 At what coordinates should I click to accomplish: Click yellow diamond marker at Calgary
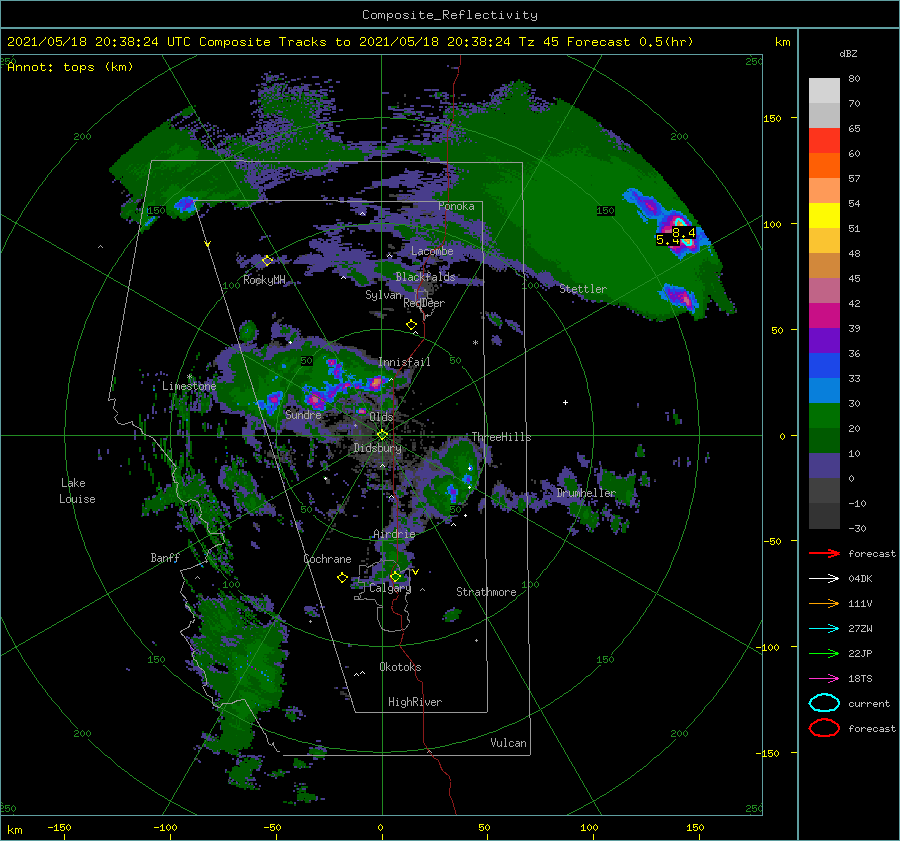[395, 576]
